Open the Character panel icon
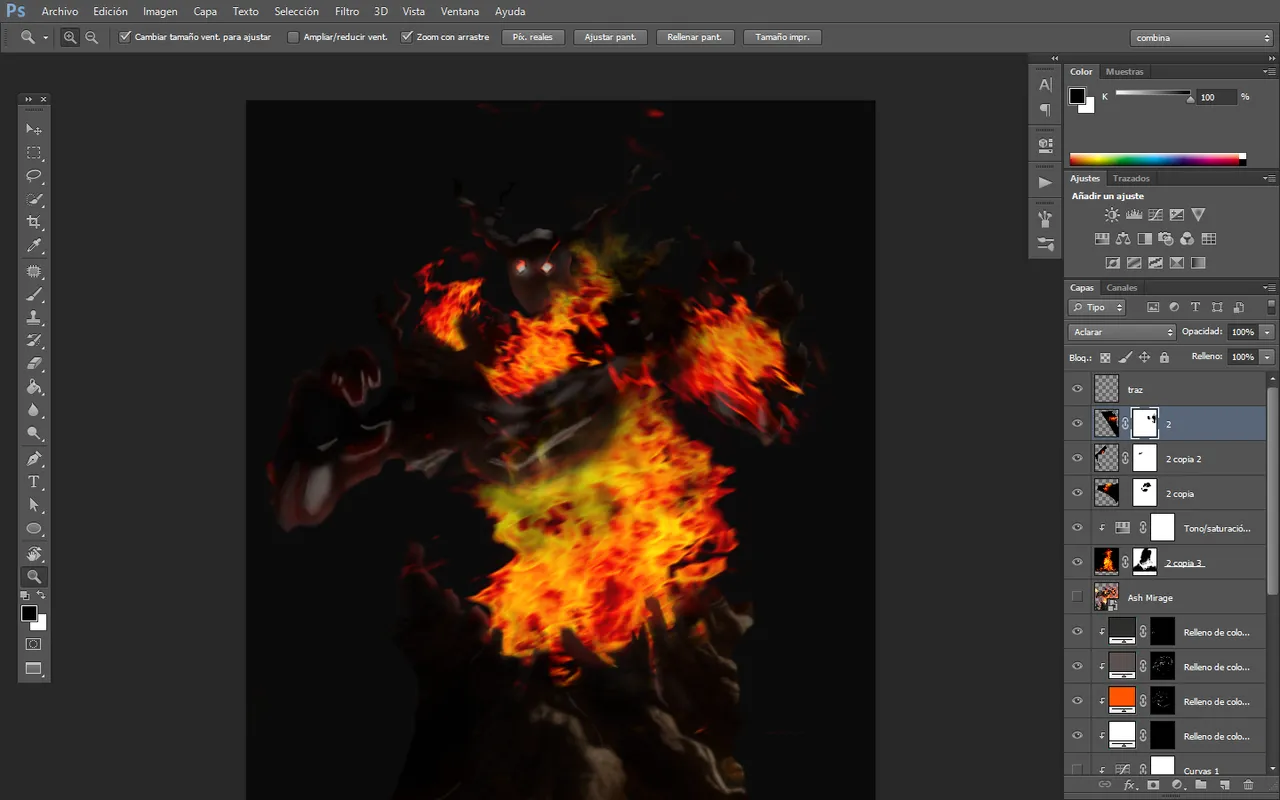Screen dimensions: 1280x800 pos(1045,85)
